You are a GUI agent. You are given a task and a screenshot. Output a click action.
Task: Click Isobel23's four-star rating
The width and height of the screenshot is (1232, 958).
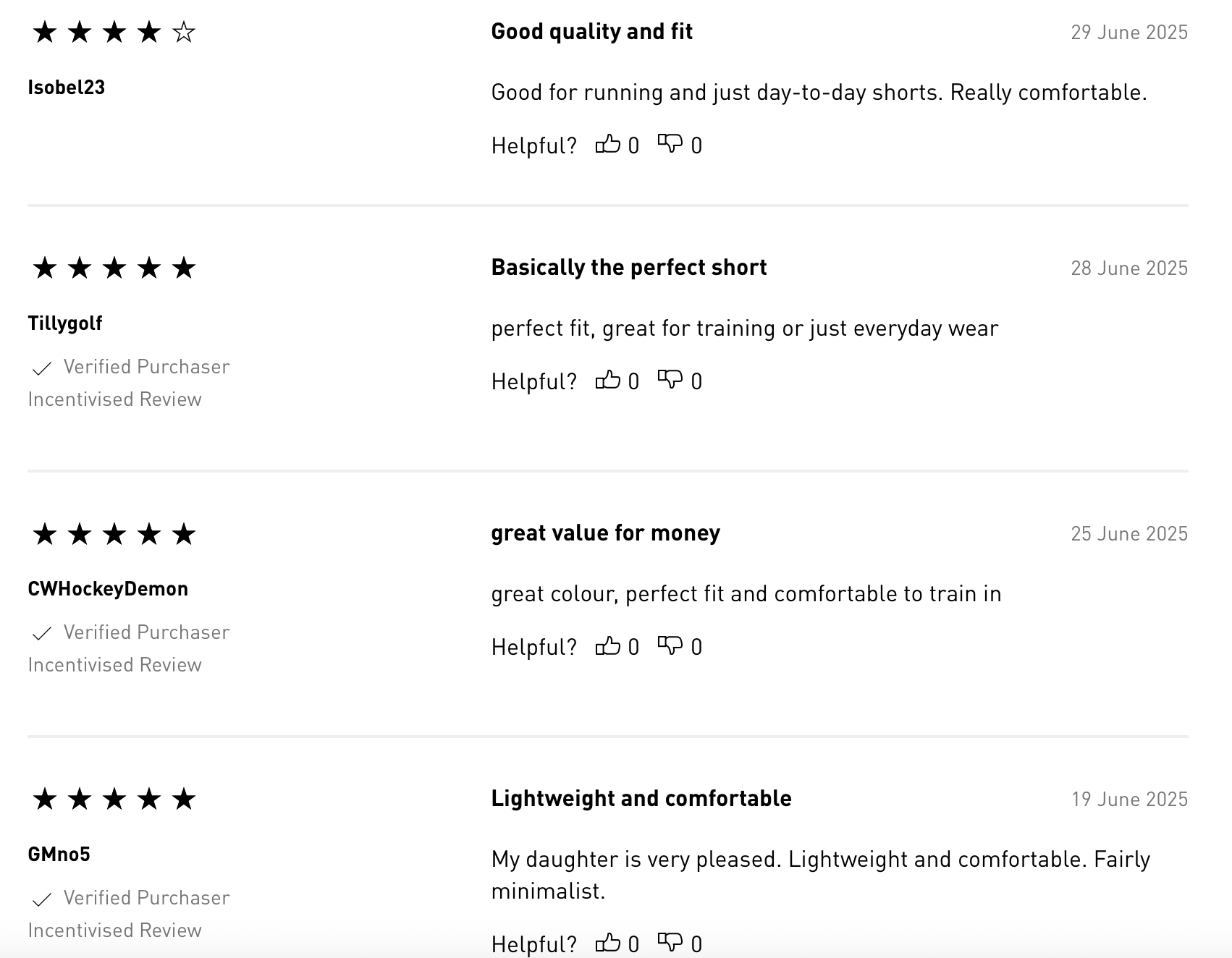click(x=114, y=33)
